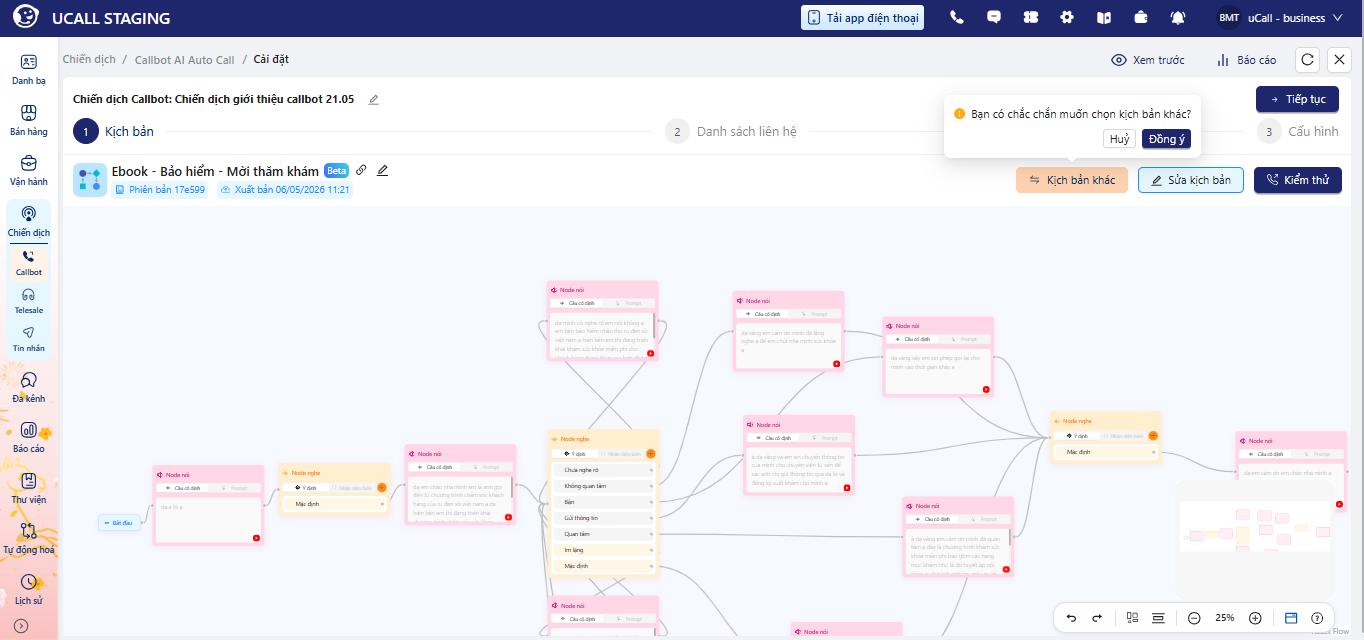Click auto-layout nodes icon in flow toolbar

point(1132,618)
